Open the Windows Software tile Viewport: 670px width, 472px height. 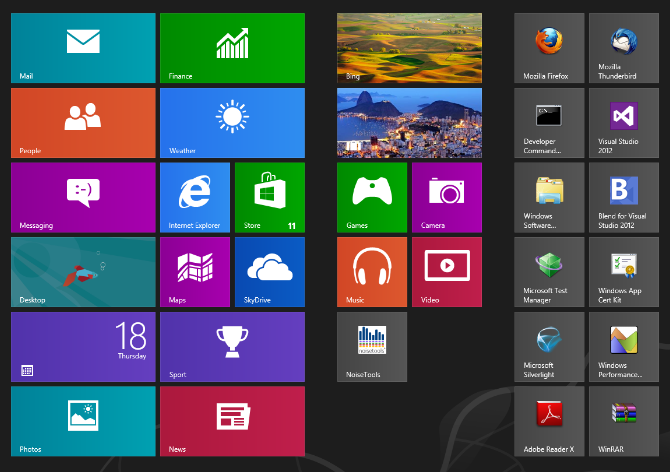(549, 197)
